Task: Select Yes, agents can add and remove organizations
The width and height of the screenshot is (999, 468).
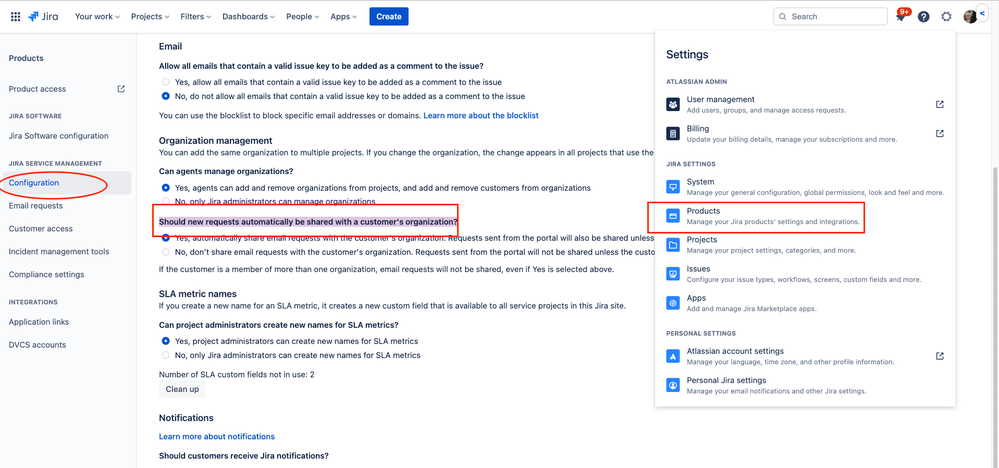Action: [166, 188]
